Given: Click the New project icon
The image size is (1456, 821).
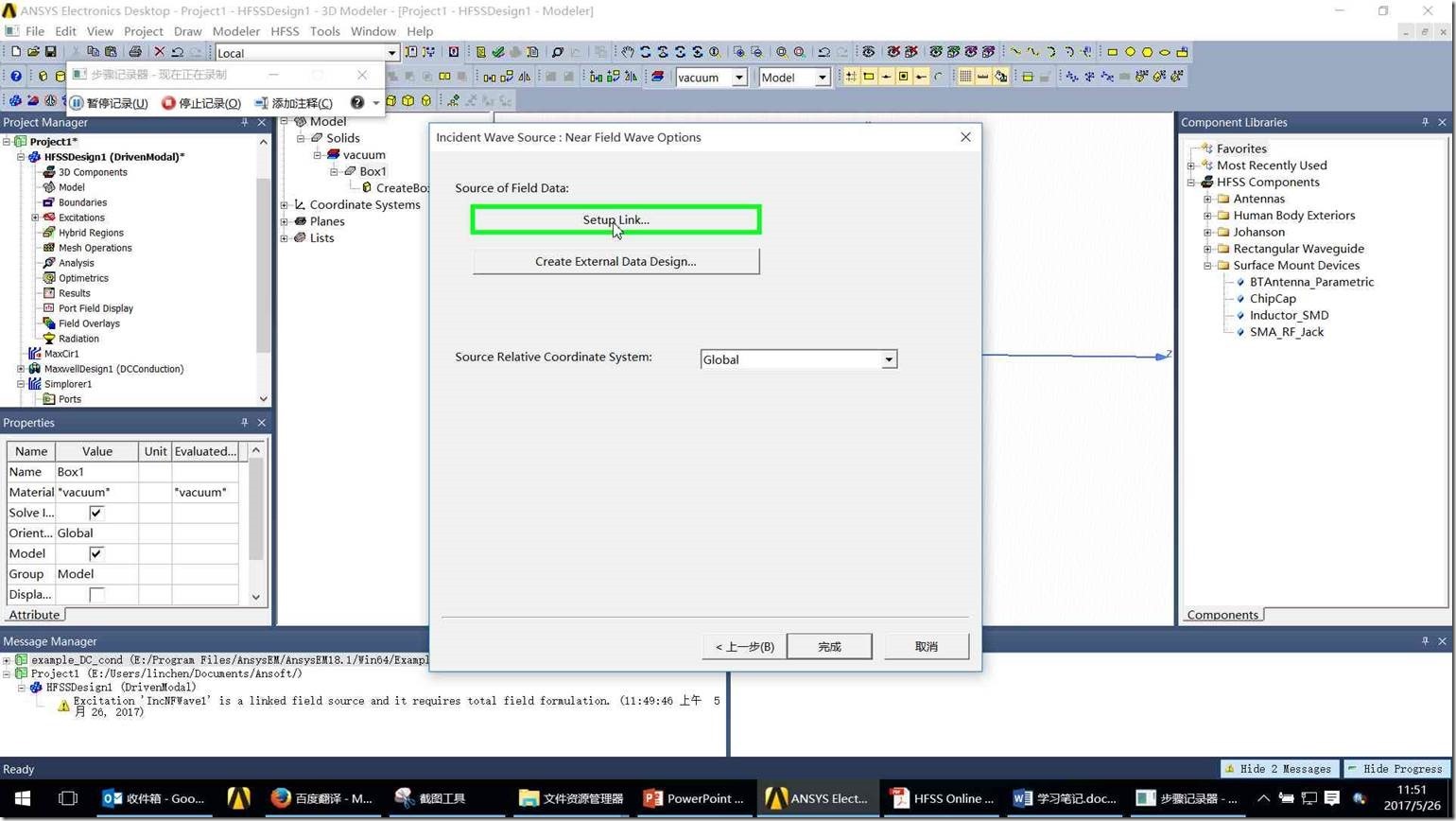Looking at the screenshot, I should click(x=15, y=52).
